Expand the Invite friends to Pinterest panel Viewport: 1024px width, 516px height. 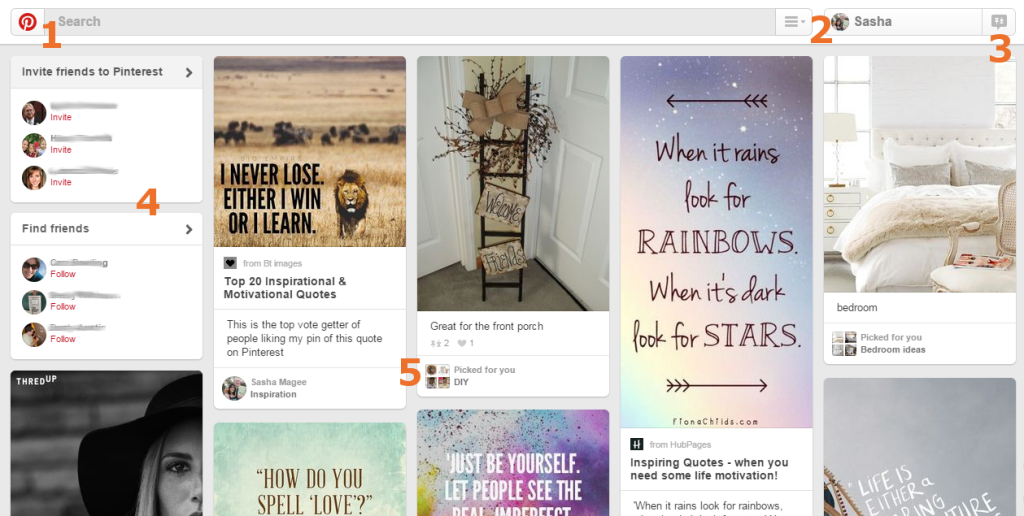(x=106, y=72)
